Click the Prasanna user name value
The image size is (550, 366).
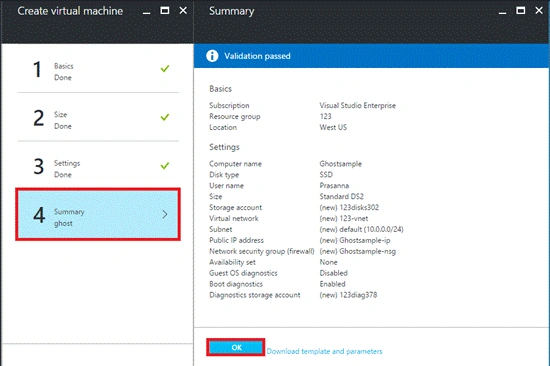(334, 185)
